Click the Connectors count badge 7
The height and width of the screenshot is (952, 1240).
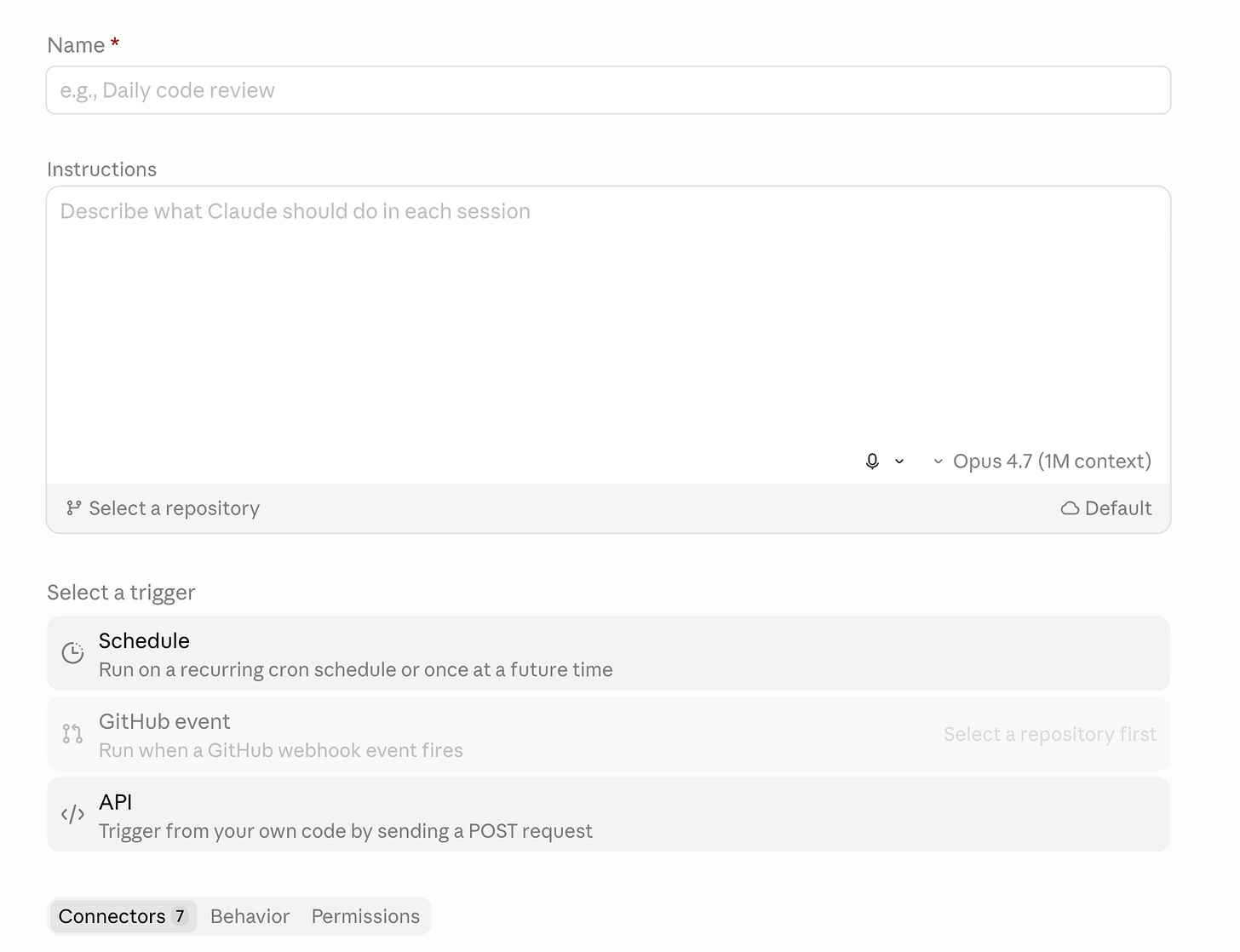pyautogui.click(x=180, y=916)
